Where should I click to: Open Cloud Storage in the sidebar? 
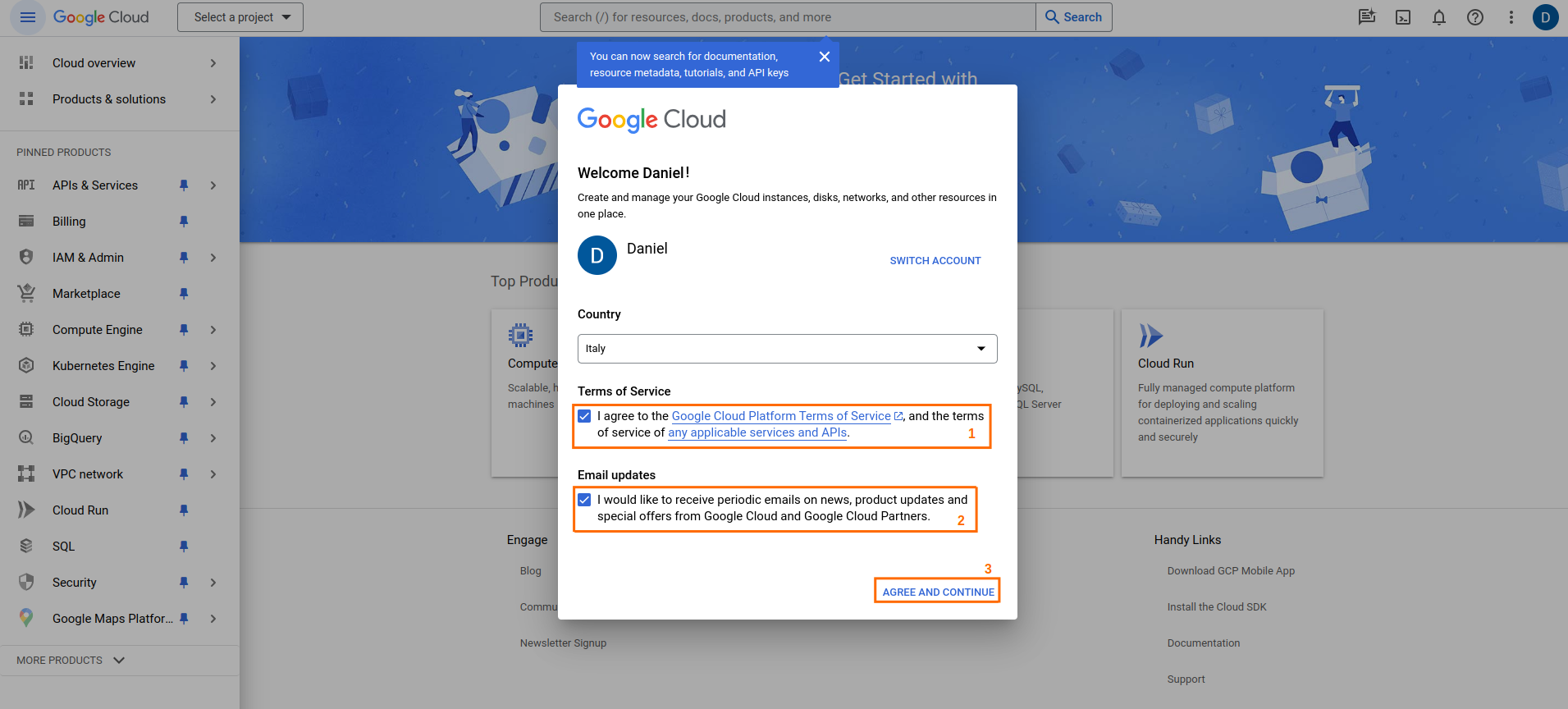pos(91,402)
